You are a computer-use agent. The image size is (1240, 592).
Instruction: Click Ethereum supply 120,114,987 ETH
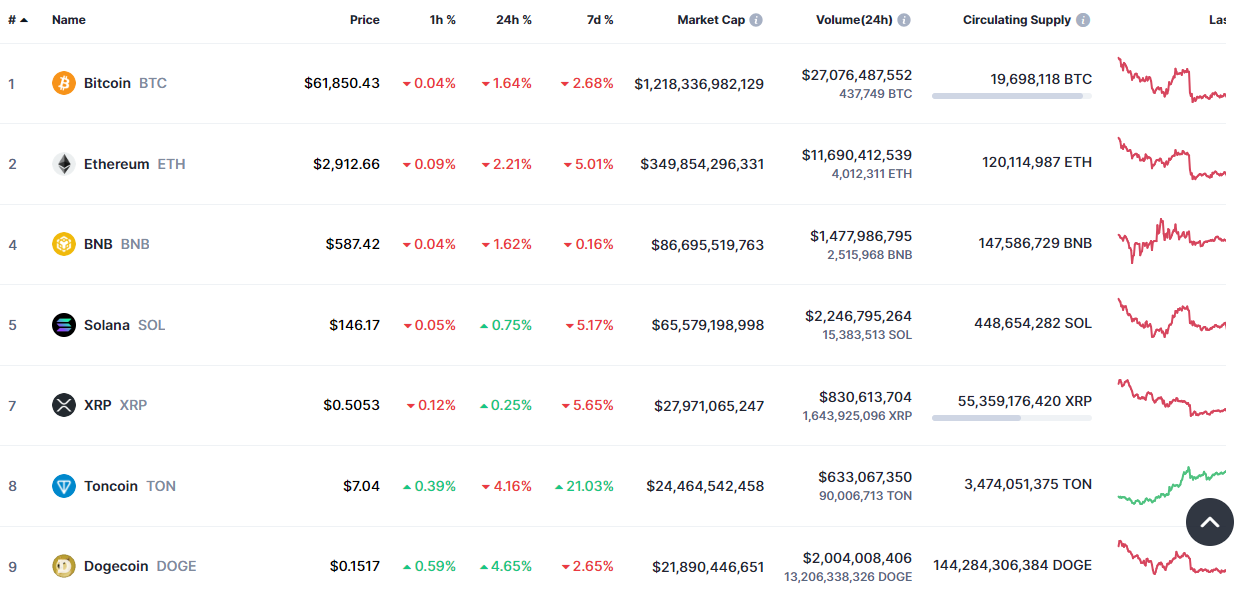pyautogui.click(x=1037, y=162)
